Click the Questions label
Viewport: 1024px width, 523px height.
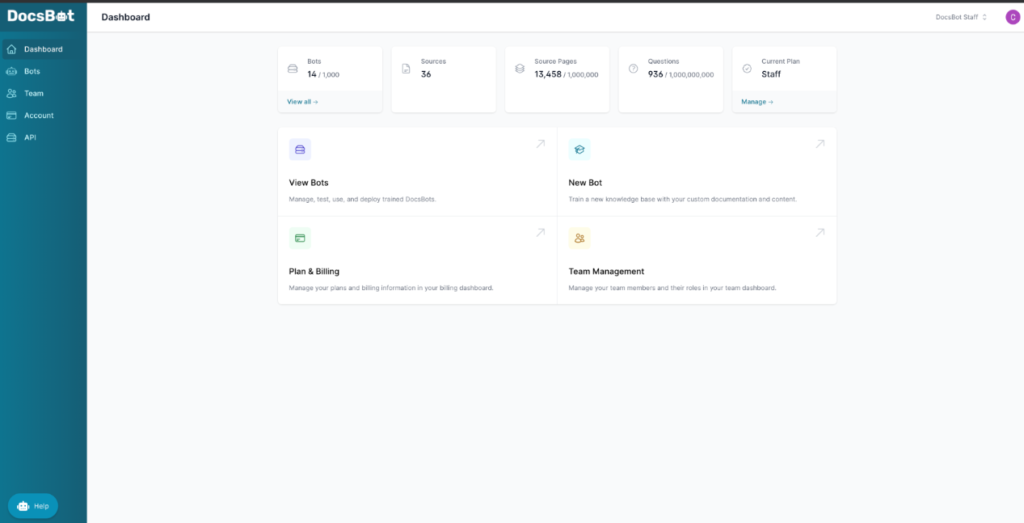coord(664,61)
